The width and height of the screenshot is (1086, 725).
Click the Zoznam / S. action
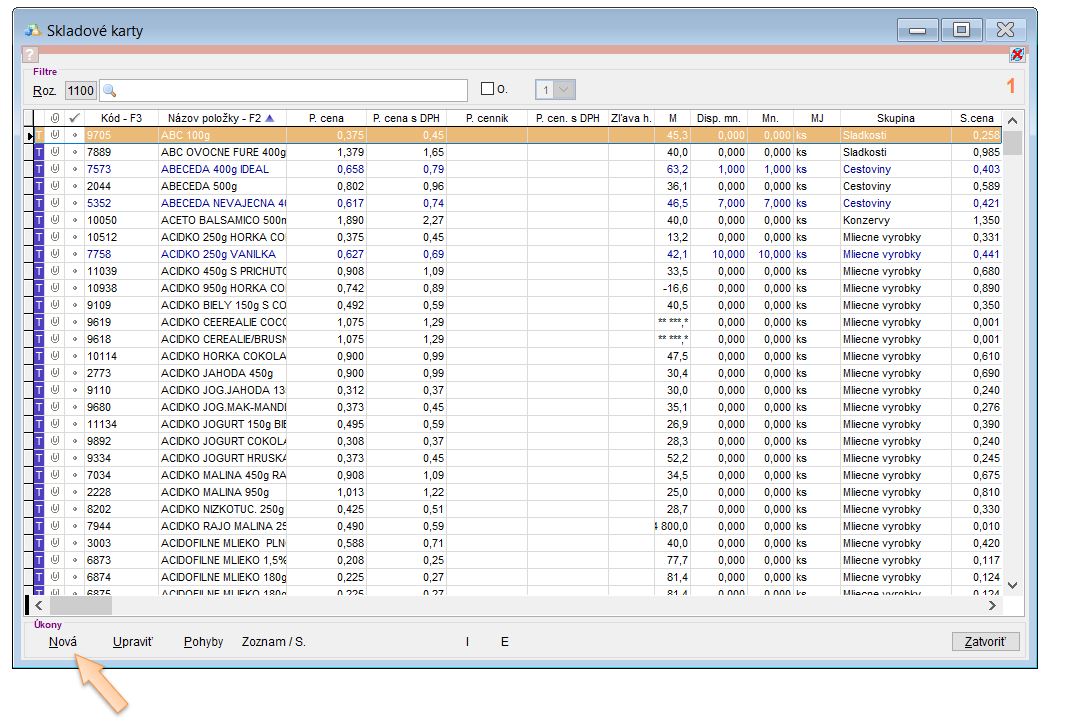(273, 642)
